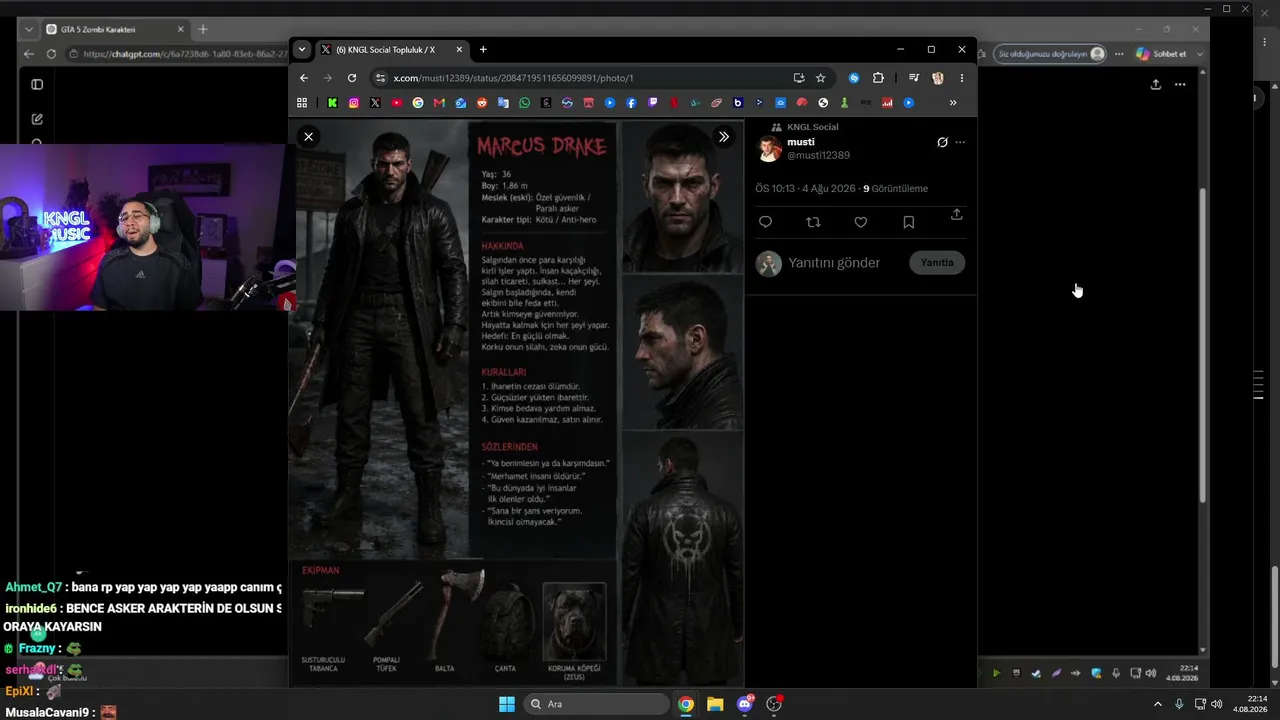The width and height of the screenshot is (1280, 720).
Task: Repost musti's post using retweet icon
Action: tap(813, 222)
